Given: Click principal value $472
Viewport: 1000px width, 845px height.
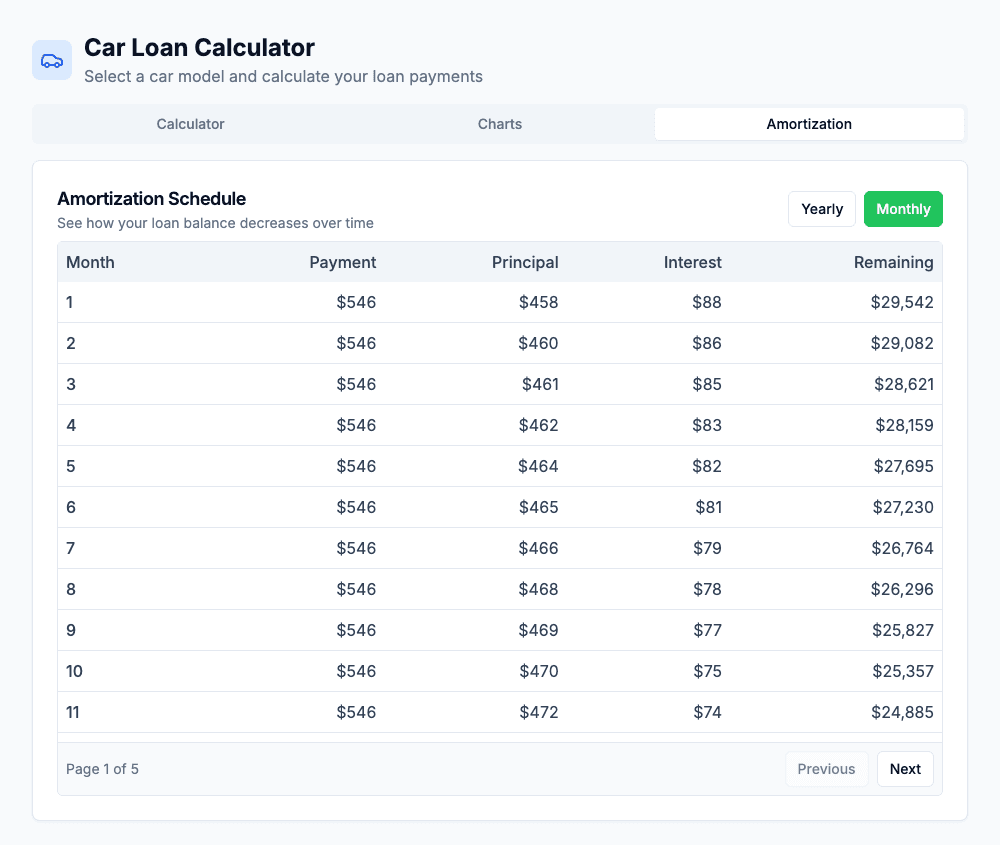Looking at the screenshot, I should tap(539, 712).
